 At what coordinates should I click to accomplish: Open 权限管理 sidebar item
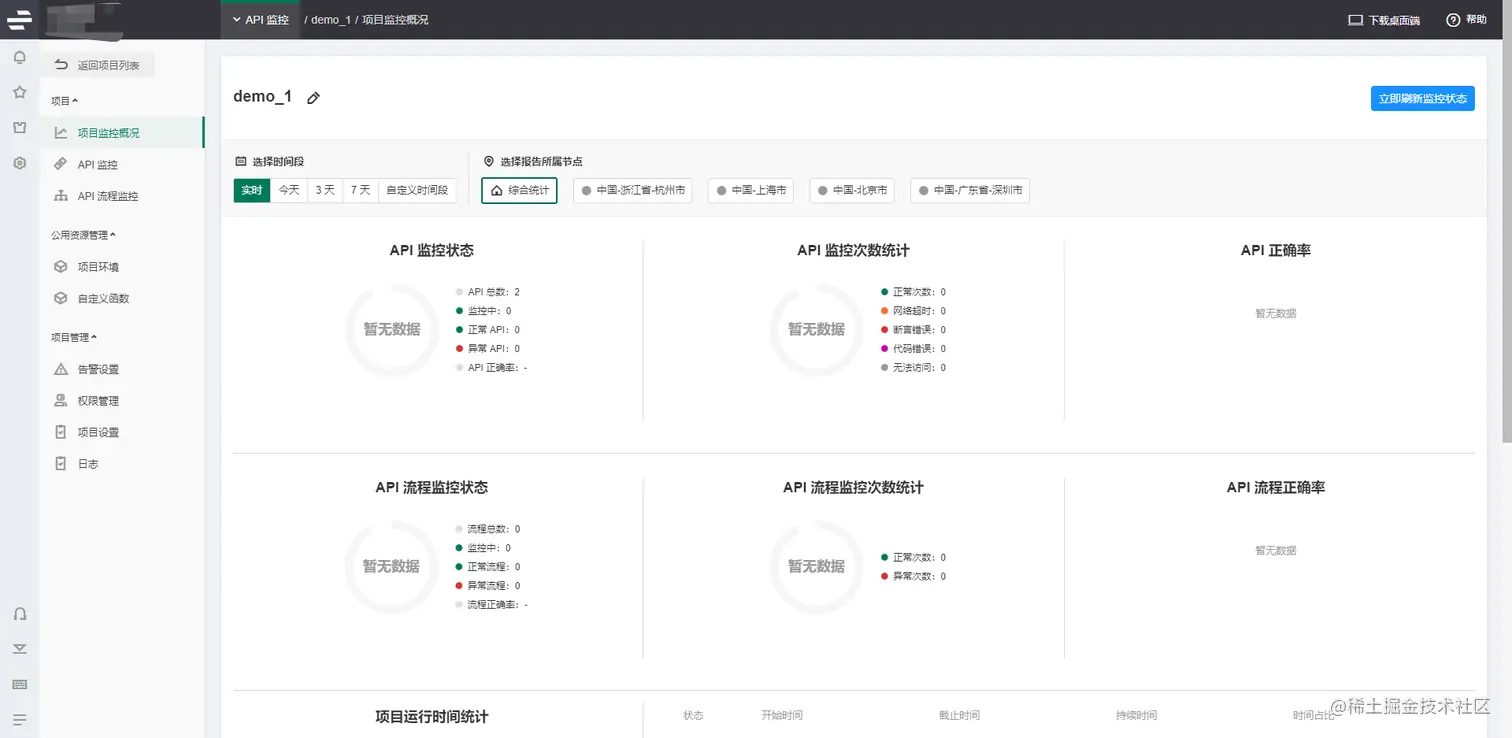tap(122, 400)
